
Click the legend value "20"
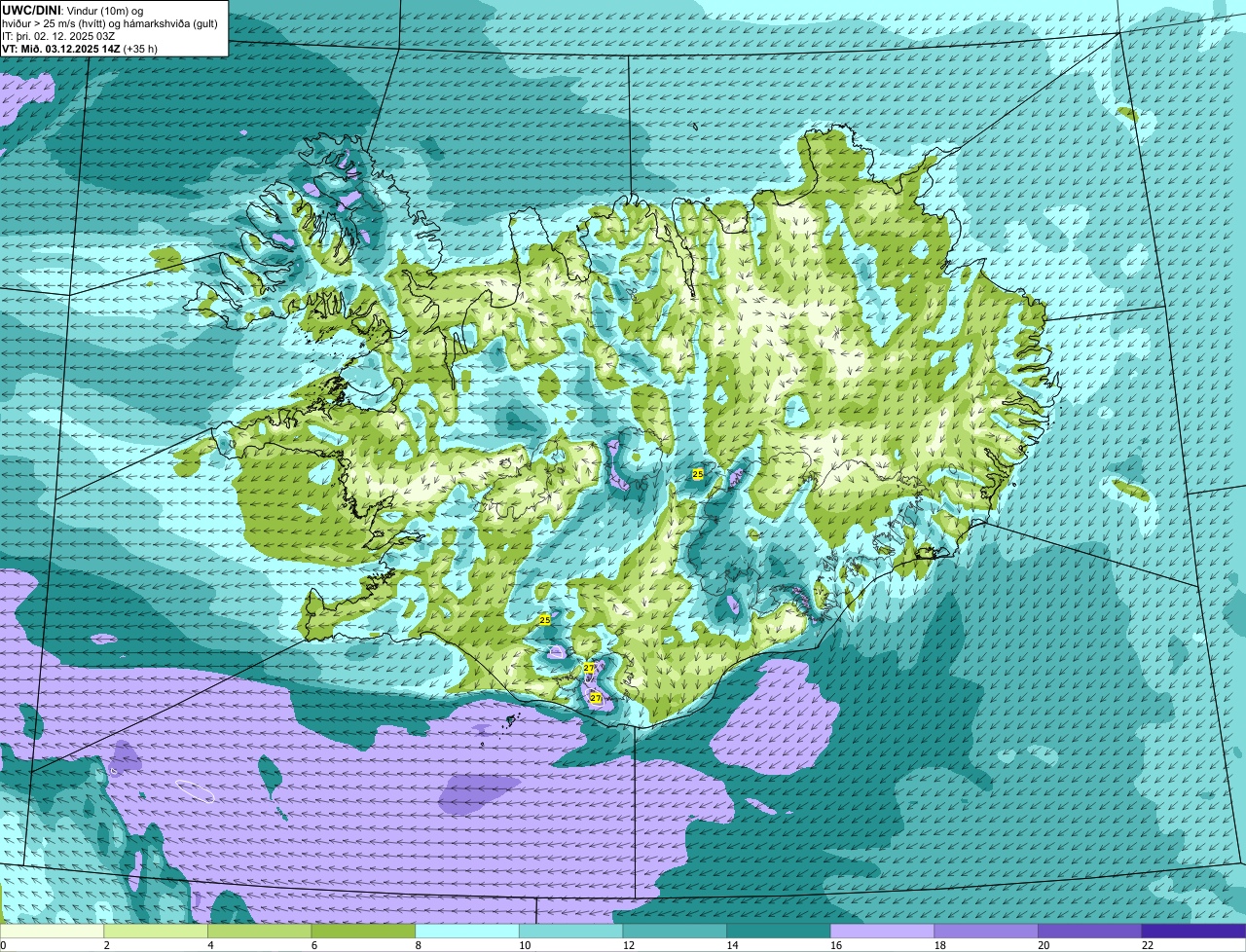click(x=1044, y=945)
